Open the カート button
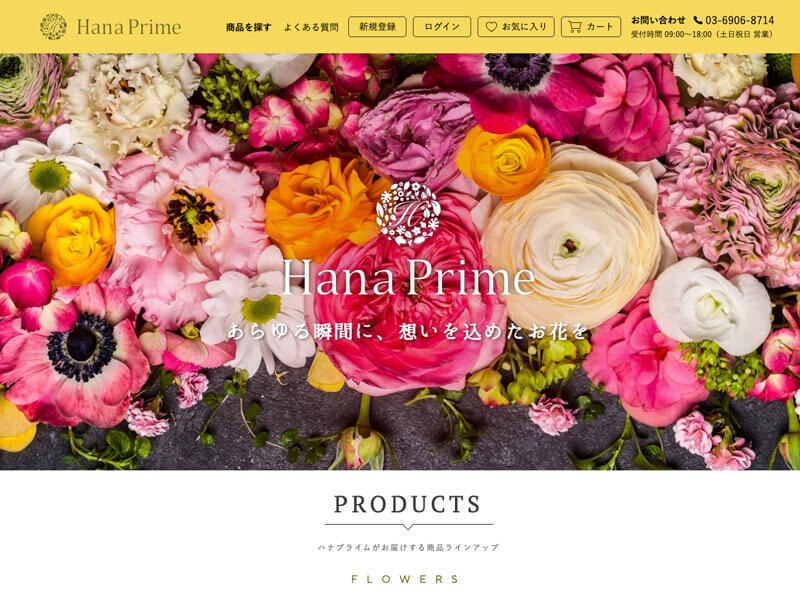Viewport: 800px width, 600px height. (591, 27)
